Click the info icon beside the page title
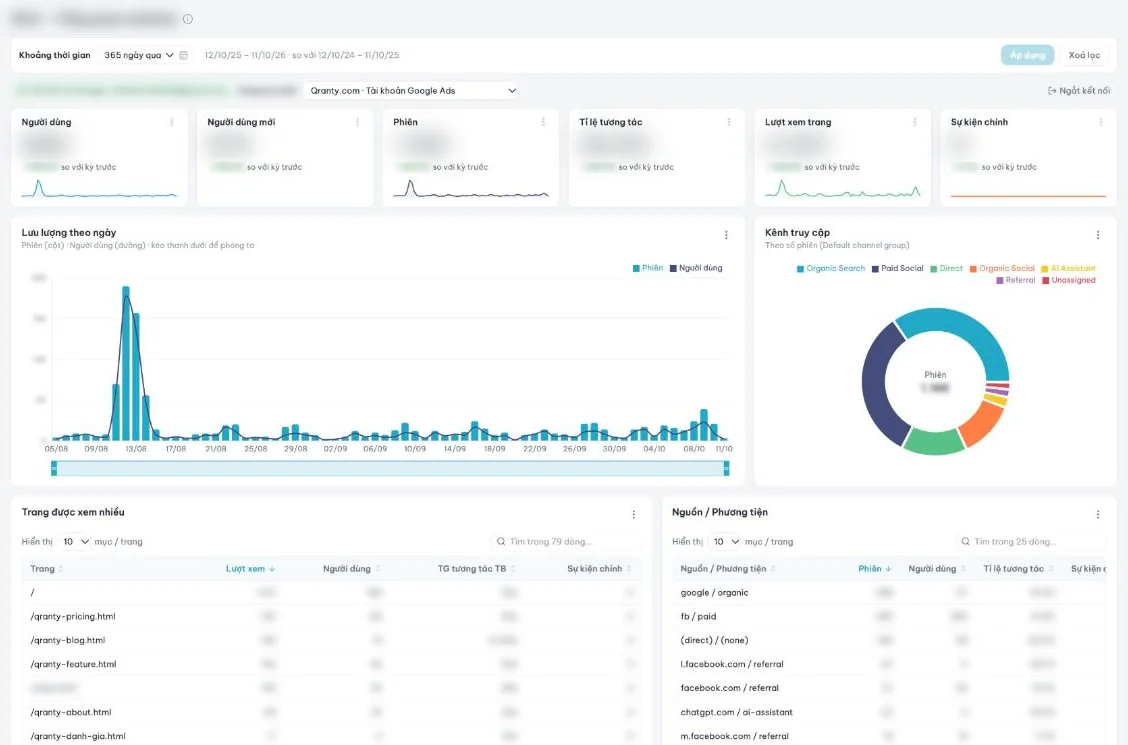This screenshot has height=745, width=1128. click(188, 19)
